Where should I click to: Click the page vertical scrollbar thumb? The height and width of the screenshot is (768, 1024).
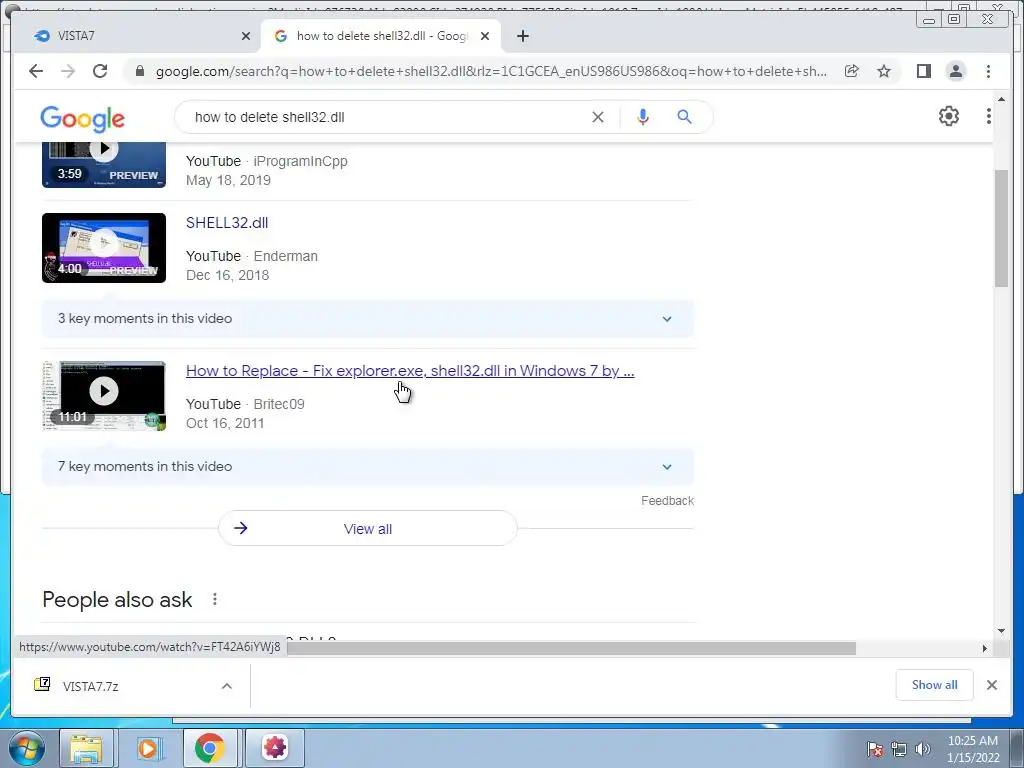coord(1001,227)
